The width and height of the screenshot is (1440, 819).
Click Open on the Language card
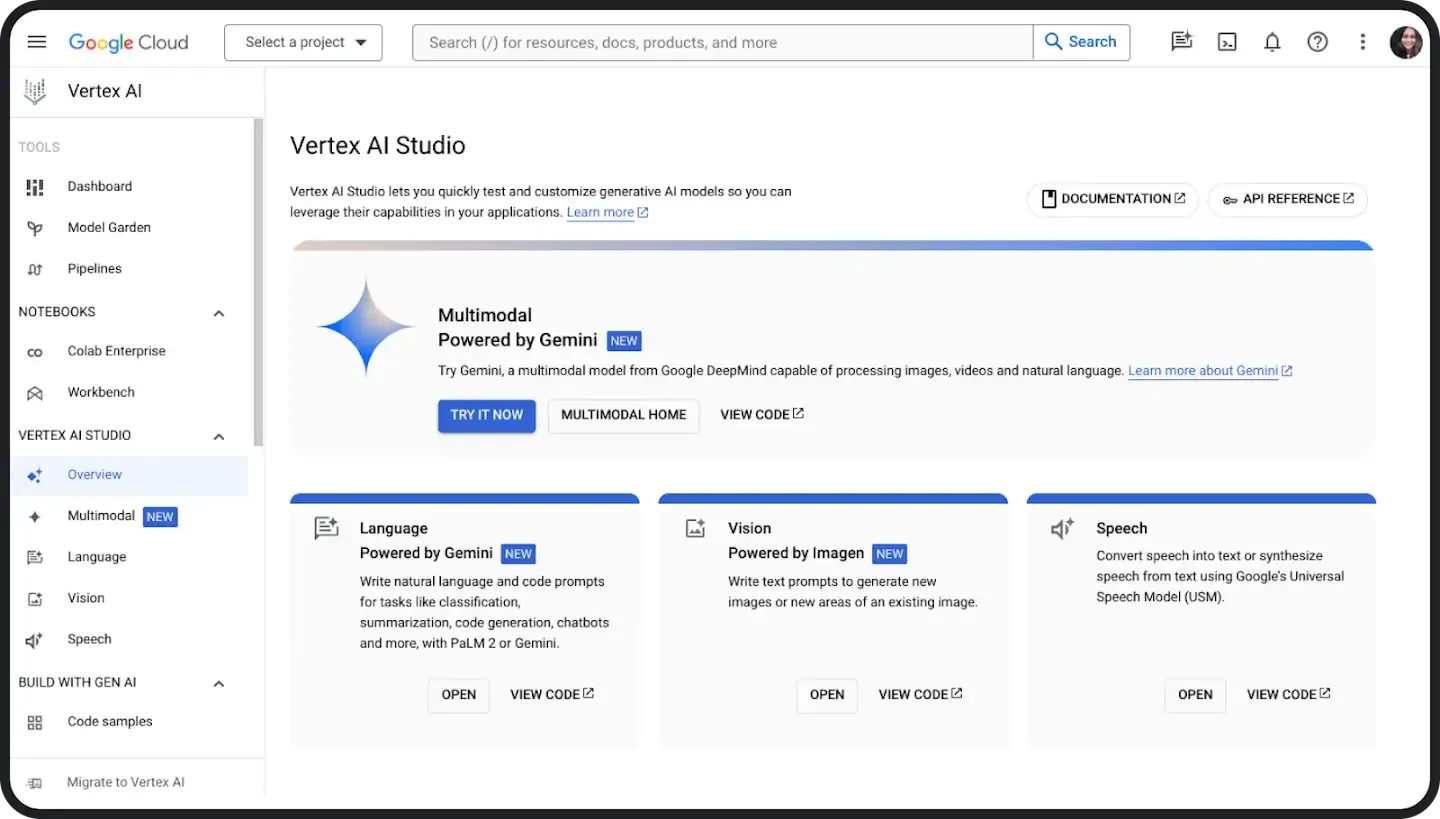(x=458, y=694)
